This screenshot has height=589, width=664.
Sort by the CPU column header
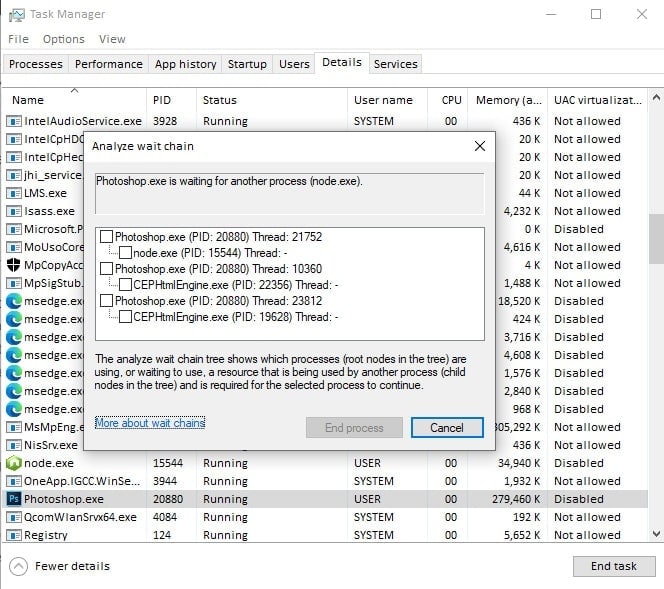pos(448,100)
